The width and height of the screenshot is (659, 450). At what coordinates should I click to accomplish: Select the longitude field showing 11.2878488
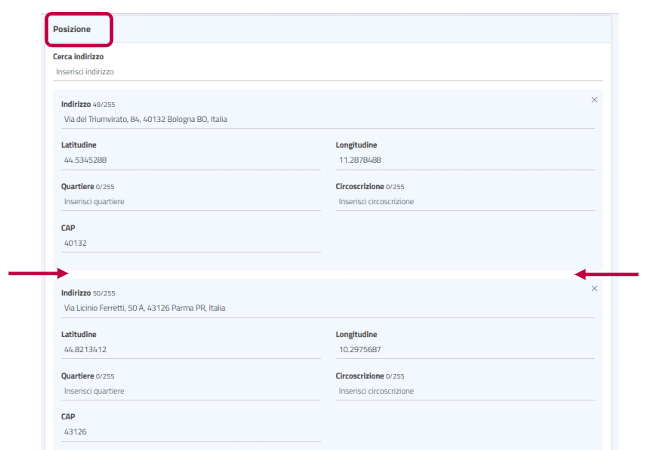tap(464, 160)
